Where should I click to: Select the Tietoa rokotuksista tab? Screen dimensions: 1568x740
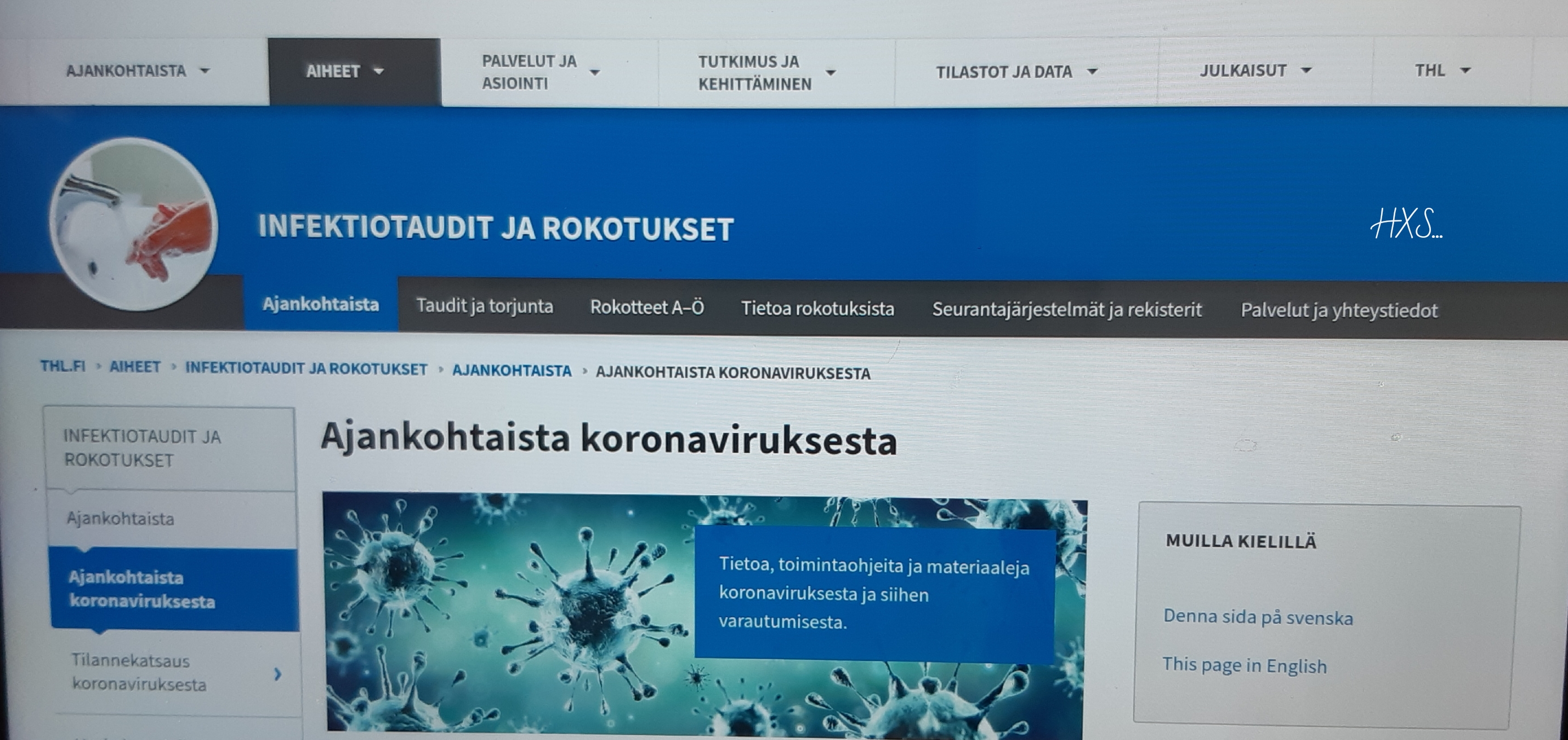pyautogui.click(x=817, y=309)
